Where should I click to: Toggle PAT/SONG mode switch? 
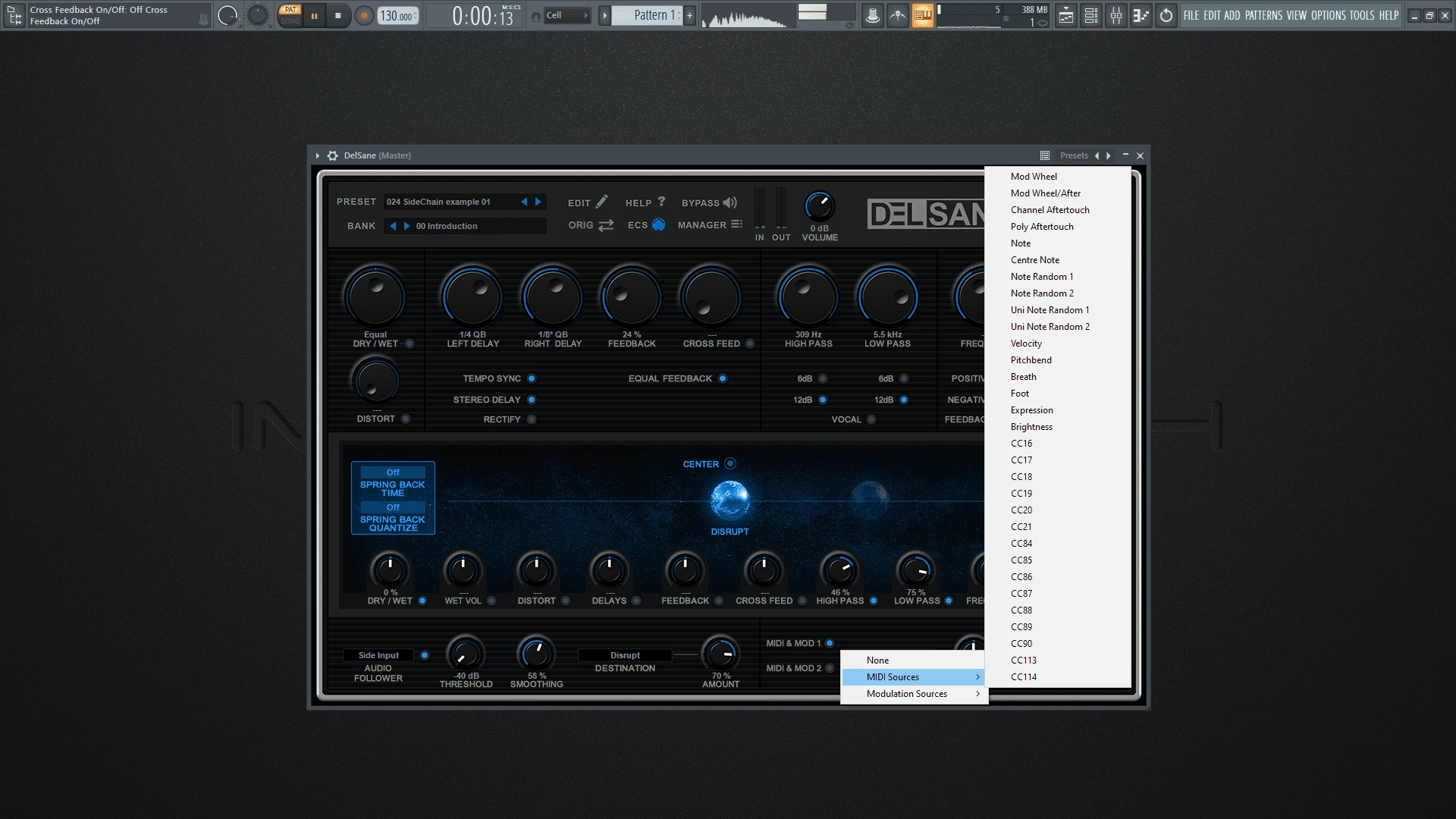coord(290,15)
